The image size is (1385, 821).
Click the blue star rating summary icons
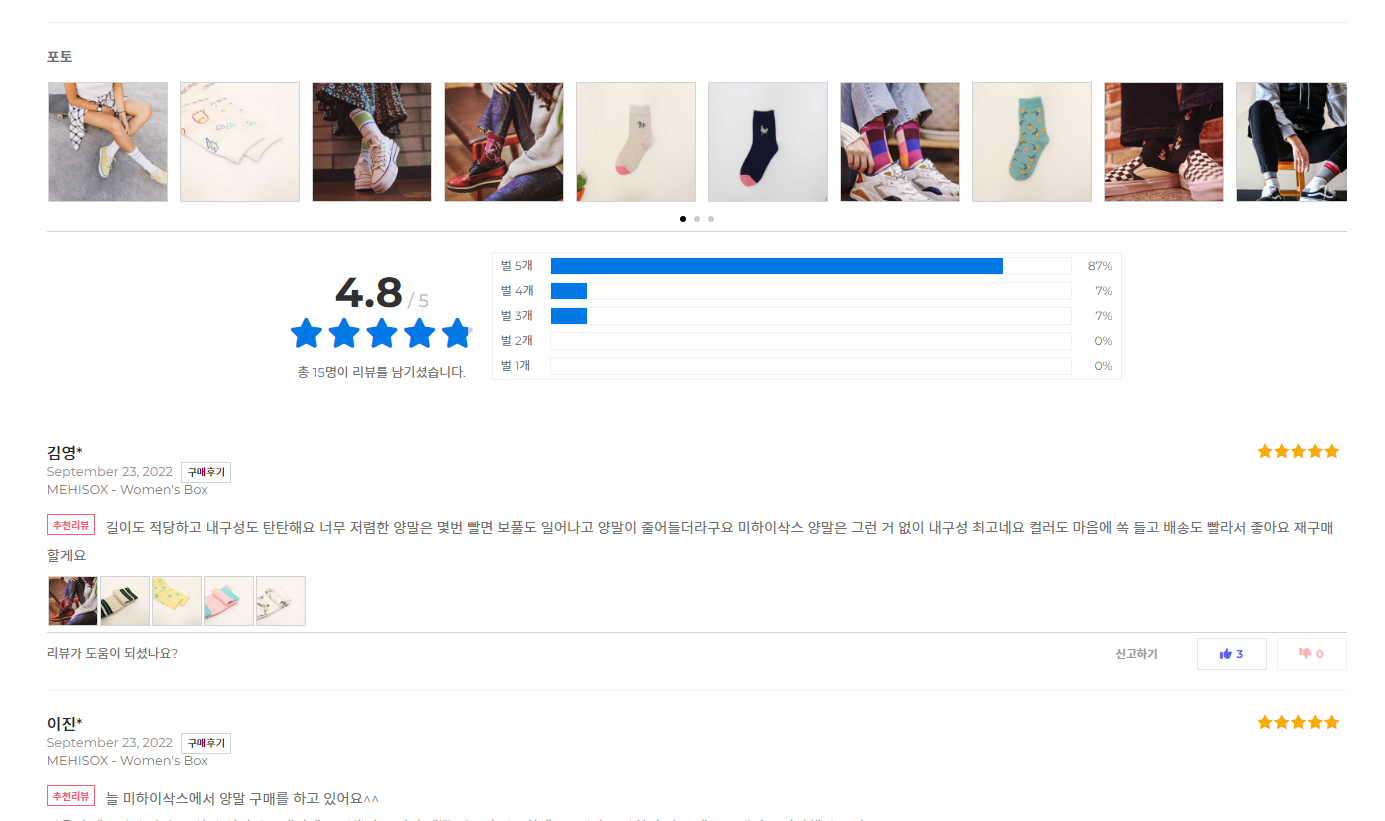tap(381, 333)
